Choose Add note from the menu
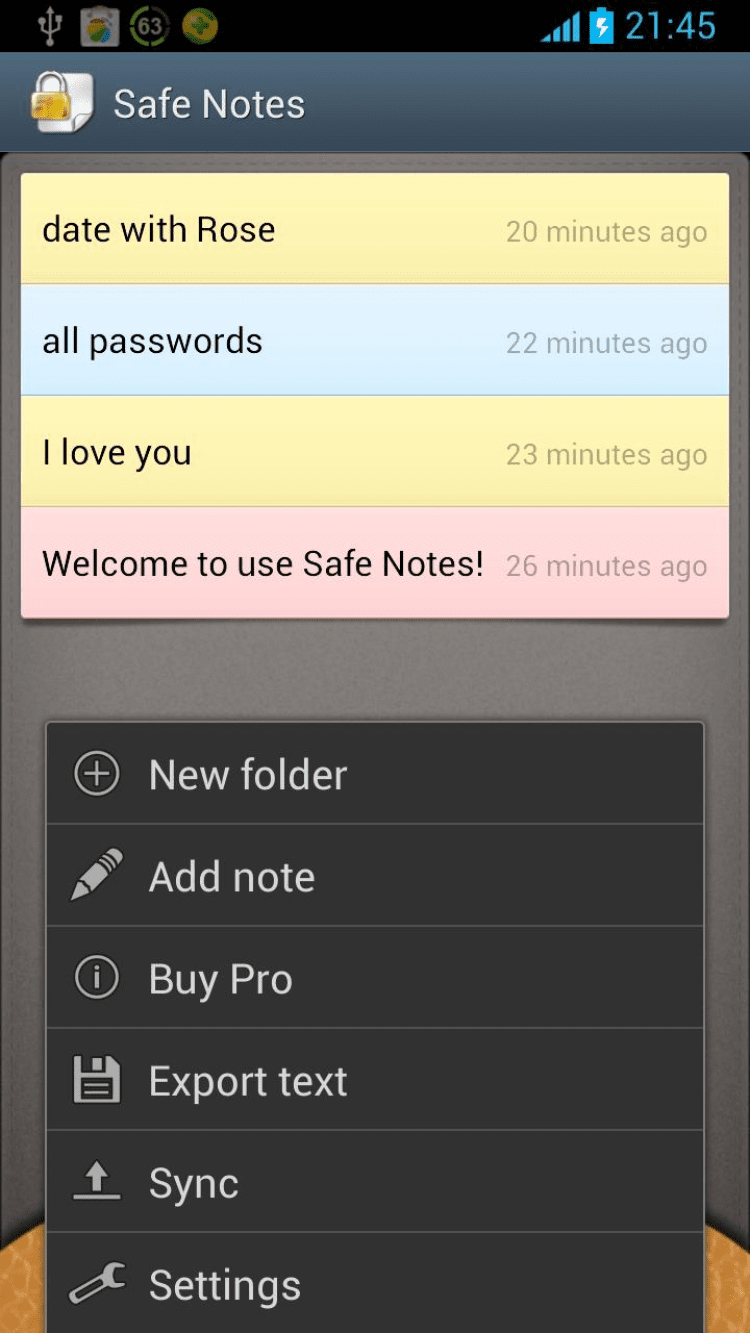The image size is (750, 1333). 375,876
